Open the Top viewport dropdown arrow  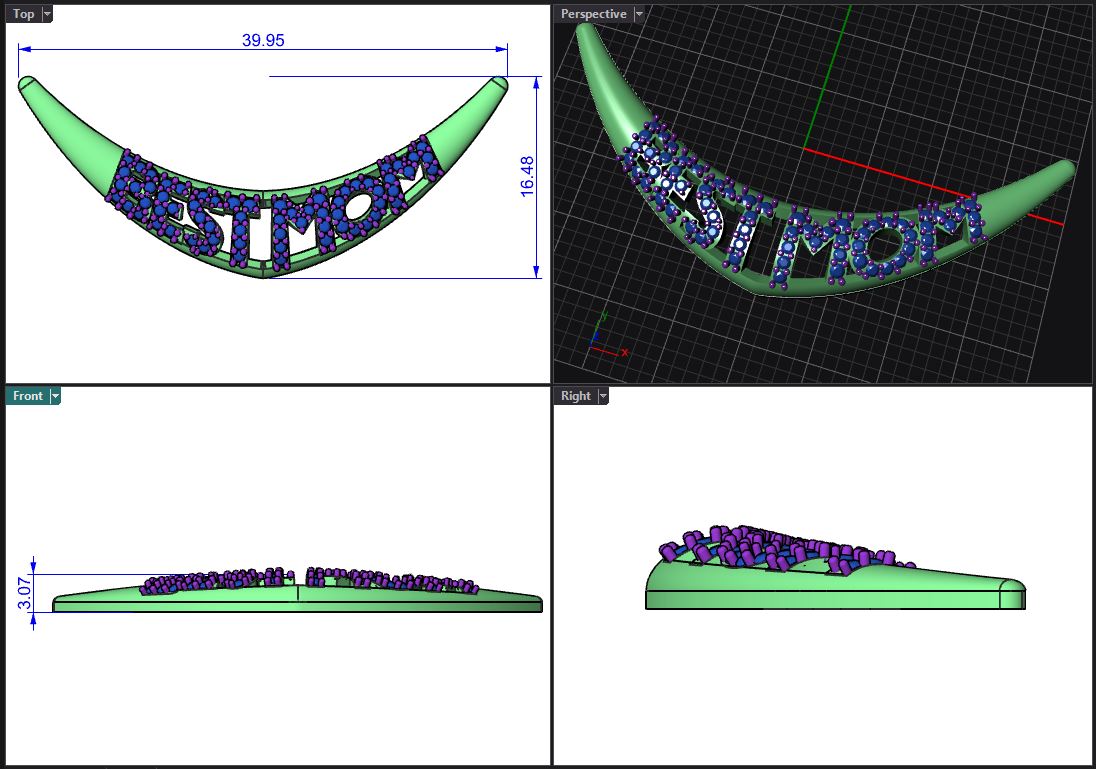pos(48,14)
